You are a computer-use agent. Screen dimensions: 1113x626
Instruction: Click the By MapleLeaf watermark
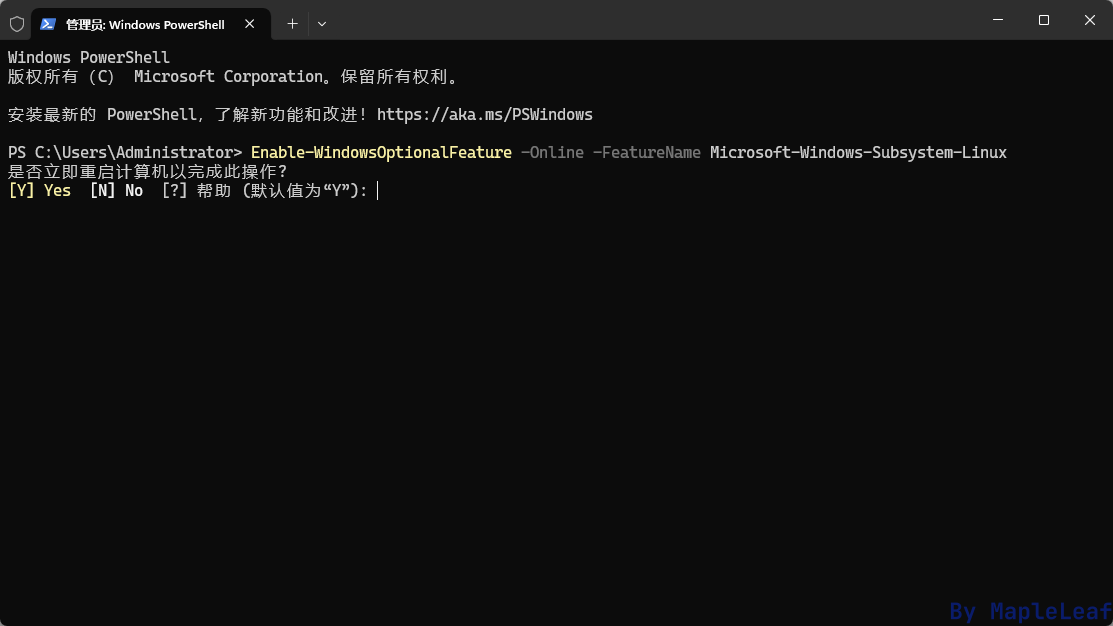1031,611
